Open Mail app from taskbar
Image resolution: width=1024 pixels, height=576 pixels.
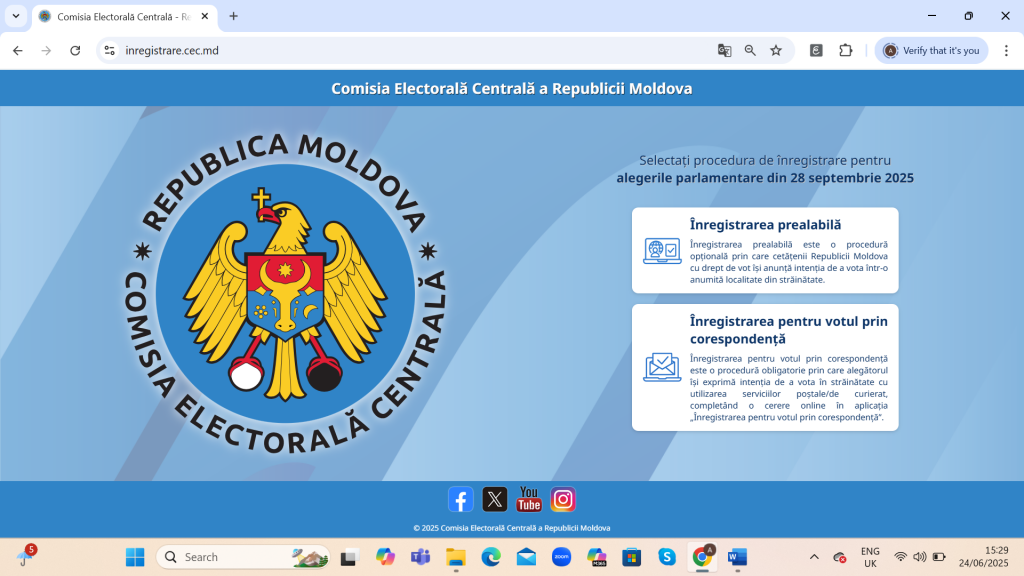[526, 557]
